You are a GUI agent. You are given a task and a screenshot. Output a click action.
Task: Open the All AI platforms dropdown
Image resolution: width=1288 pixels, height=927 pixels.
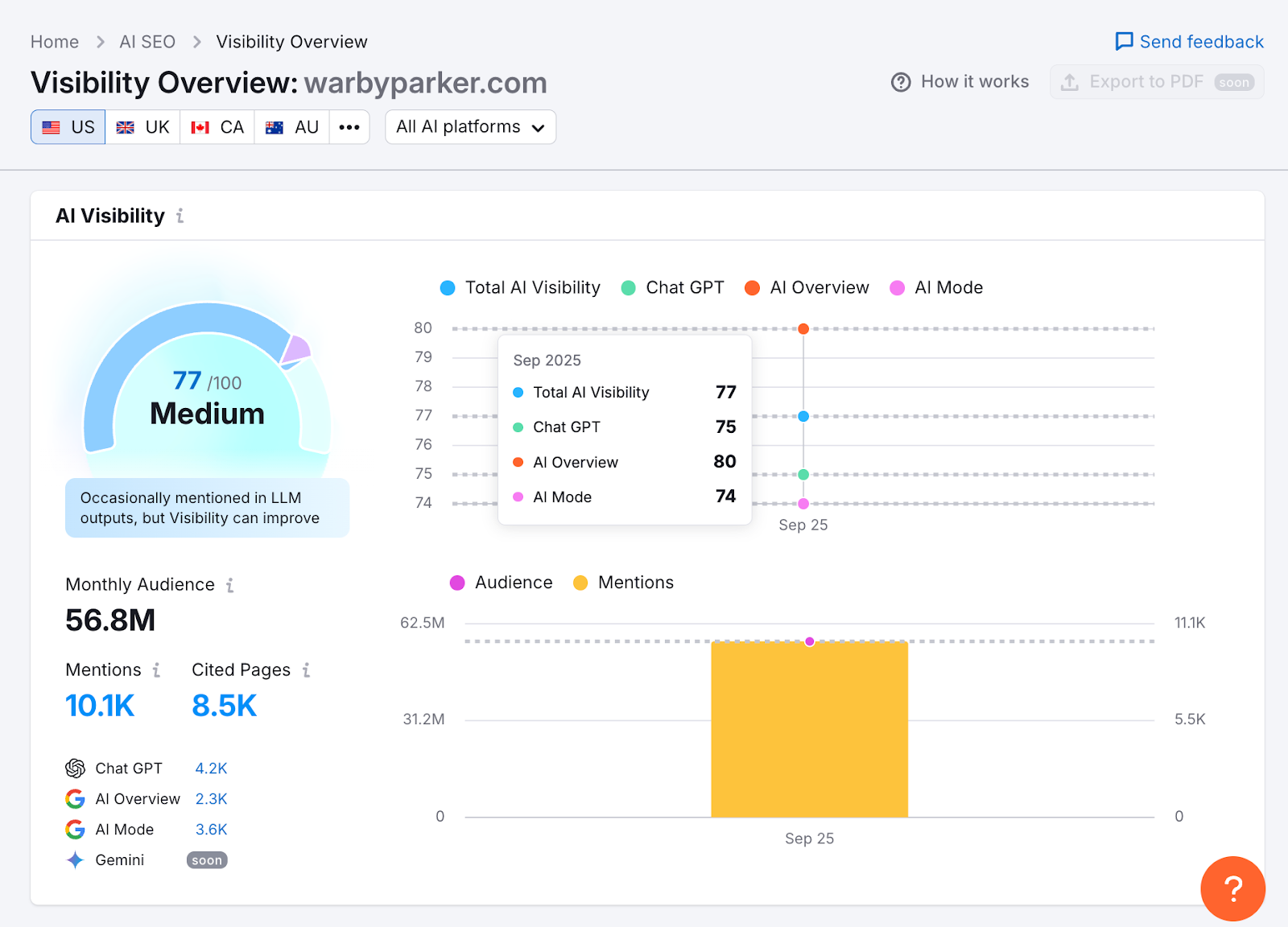(470, 126)
